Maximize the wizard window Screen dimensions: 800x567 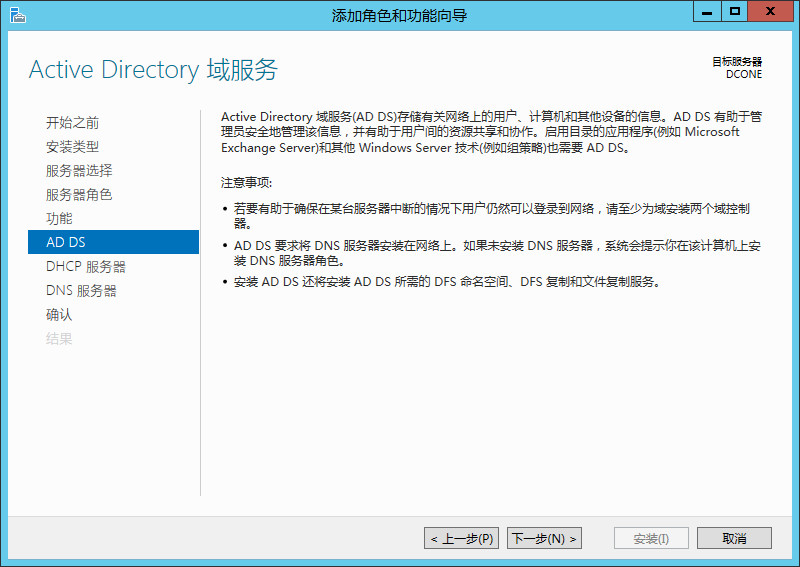[x=735, y=11]
